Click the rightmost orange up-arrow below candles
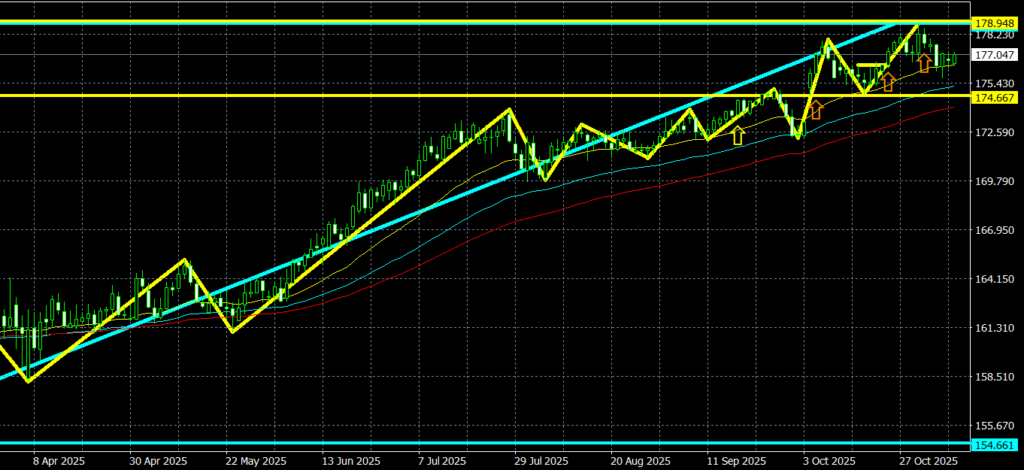 pyautogui.click(x=924, y=64)
